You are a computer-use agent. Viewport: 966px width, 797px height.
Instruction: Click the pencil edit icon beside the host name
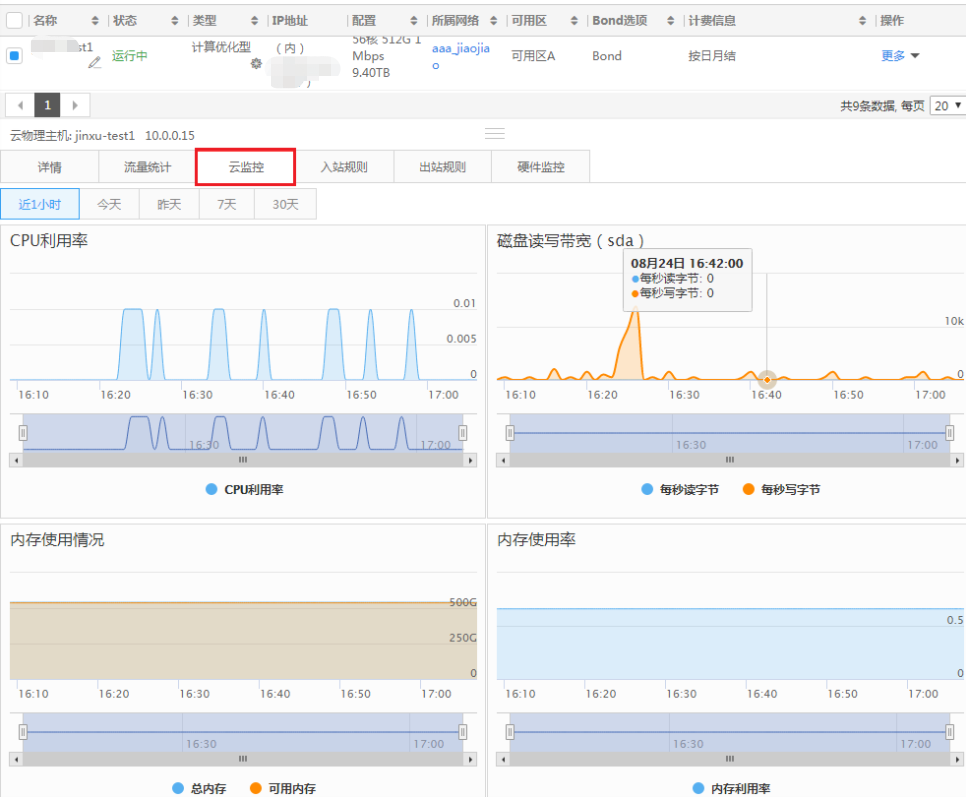pyautogui.click(x=95, y=62)
